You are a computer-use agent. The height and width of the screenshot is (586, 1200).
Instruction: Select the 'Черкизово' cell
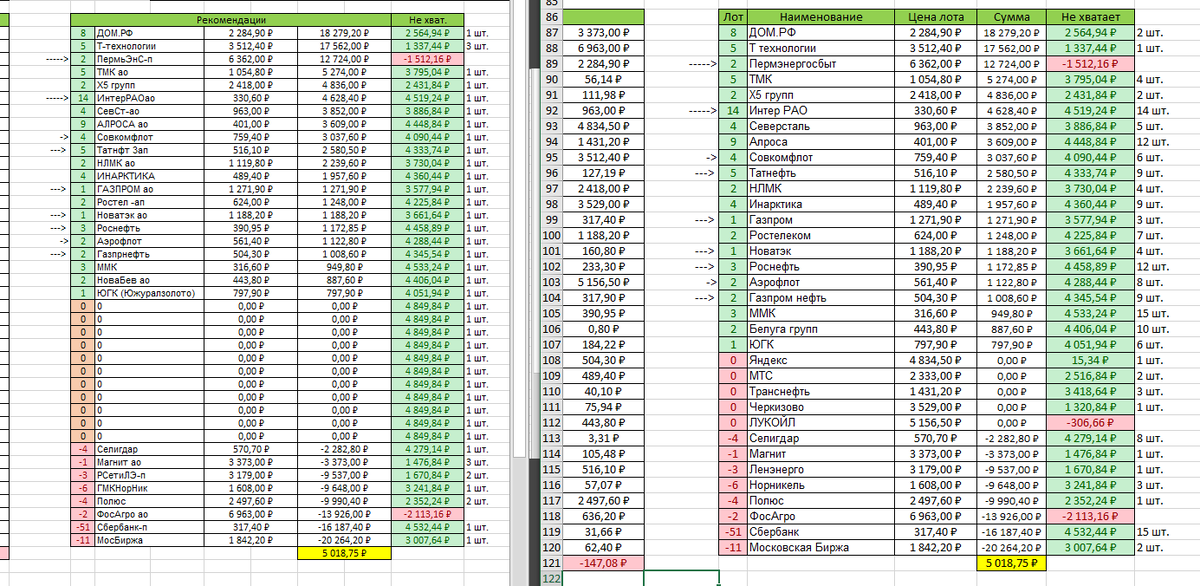pos(822,406)
